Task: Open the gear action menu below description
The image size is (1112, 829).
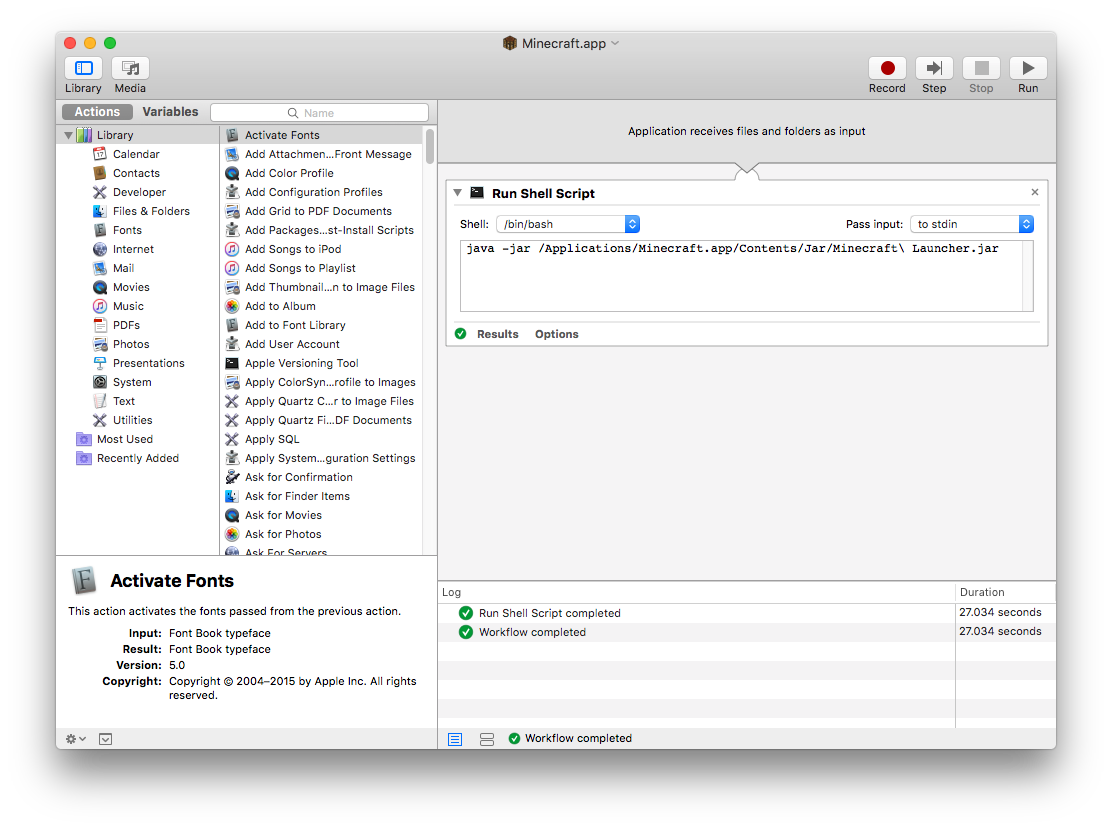Action: point(76,739)
